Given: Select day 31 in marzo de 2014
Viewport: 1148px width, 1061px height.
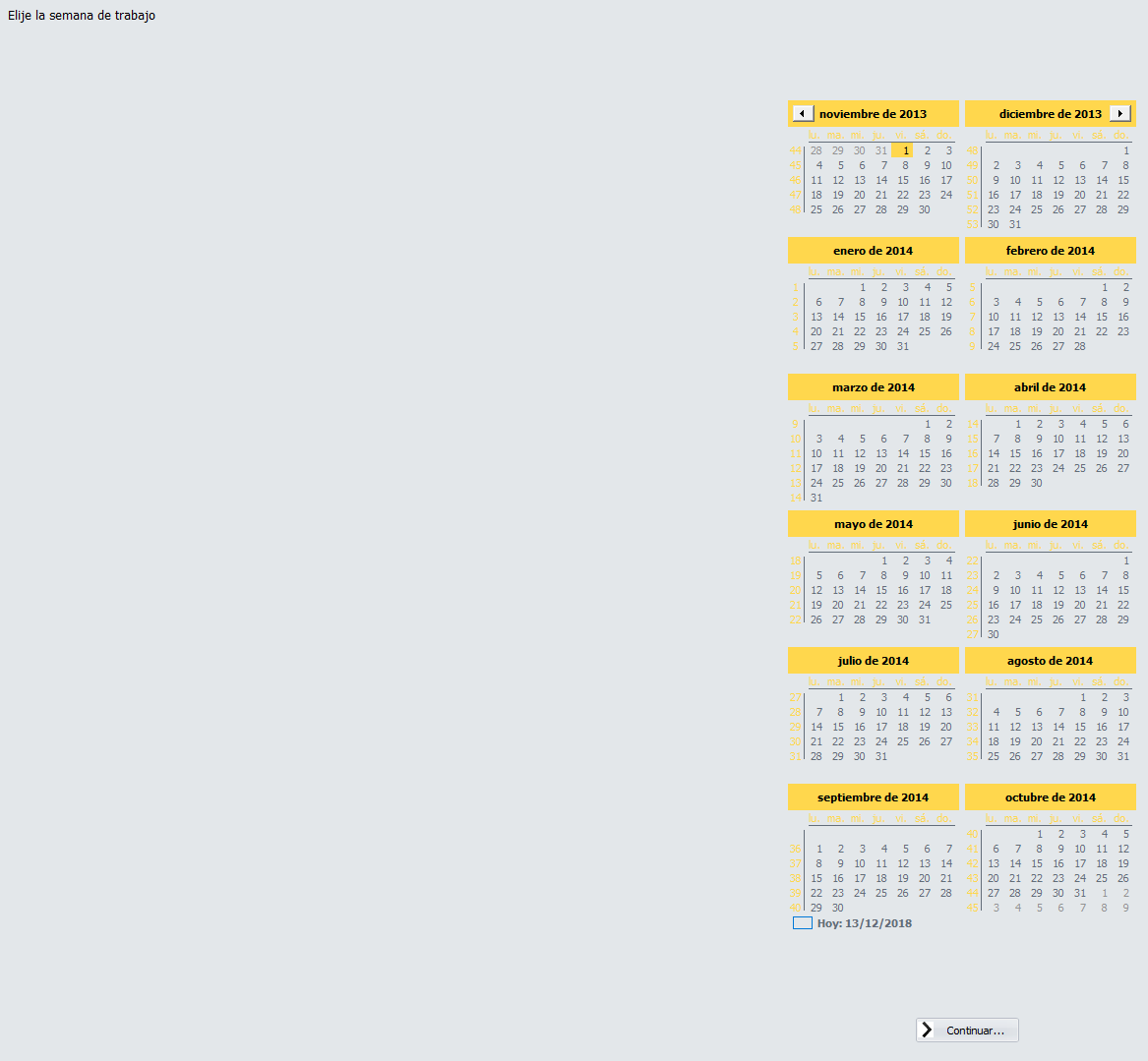Looking at the screenshot, I should (x=816, y=498).
